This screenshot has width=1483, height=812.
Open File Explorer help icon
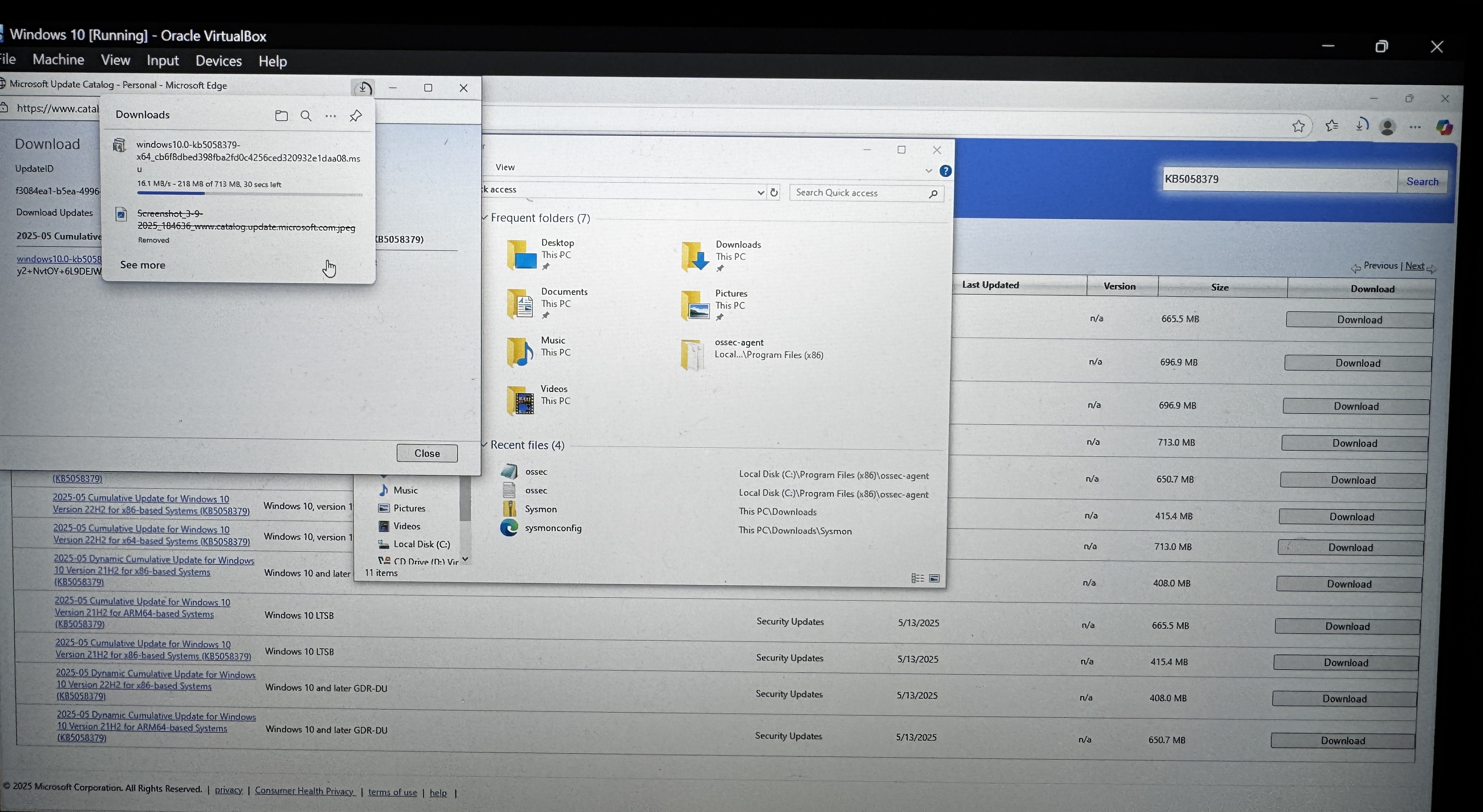click(x=945, y=171)
